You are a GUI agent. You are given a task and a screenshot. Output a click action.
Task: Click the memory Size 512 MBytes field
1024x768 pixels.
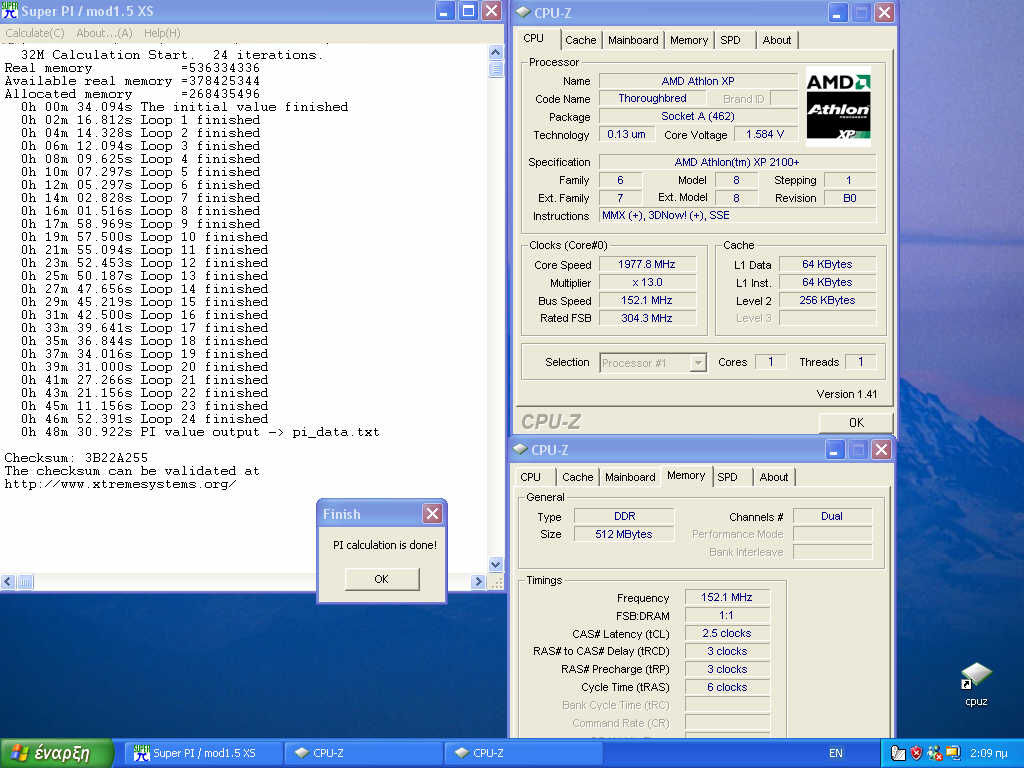pyautogui.click(x=624, y=534)
